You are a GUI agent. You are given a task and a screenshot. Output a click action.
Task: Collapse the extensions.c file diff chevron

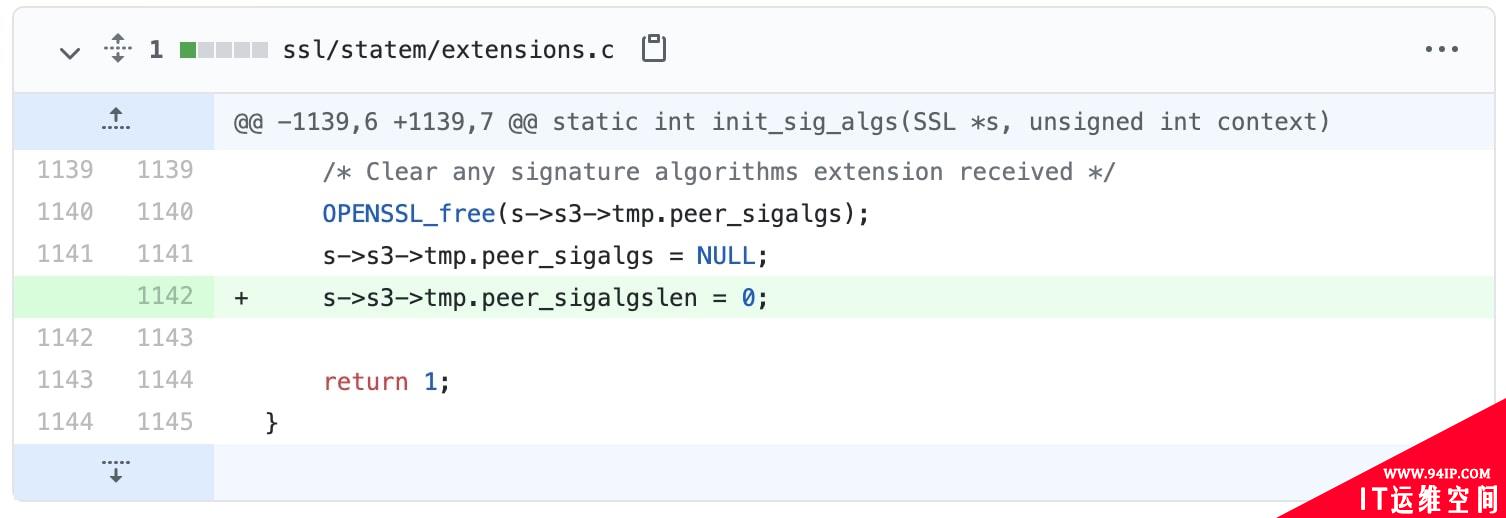point(69,52)
